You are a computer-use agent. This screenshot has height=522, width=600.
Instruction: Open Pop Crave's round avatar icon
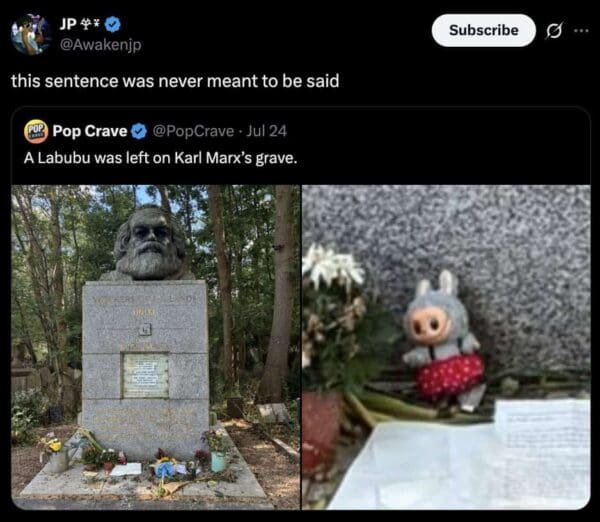point(36,131)
